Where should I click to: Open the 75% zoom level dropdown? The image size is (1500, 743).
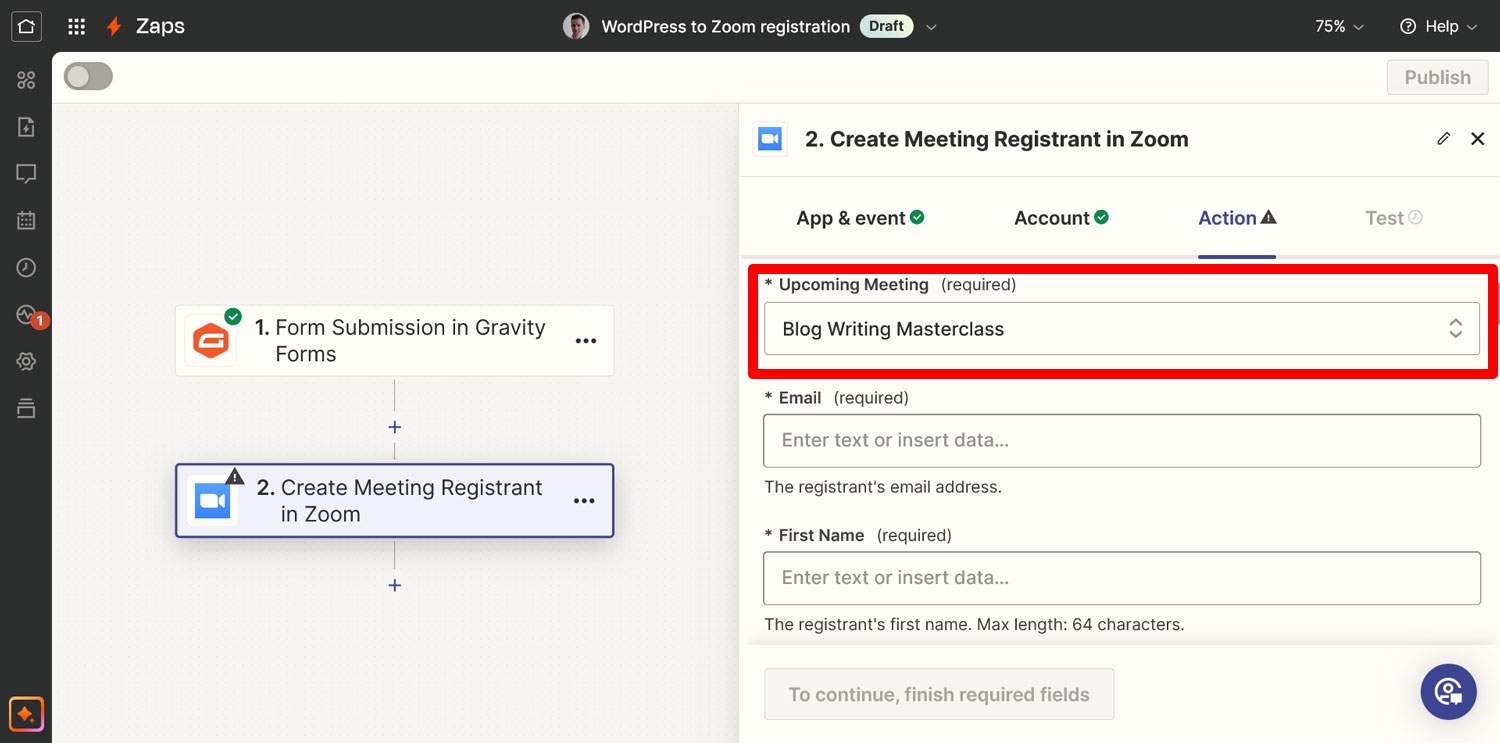click(x=1339, y=26)
